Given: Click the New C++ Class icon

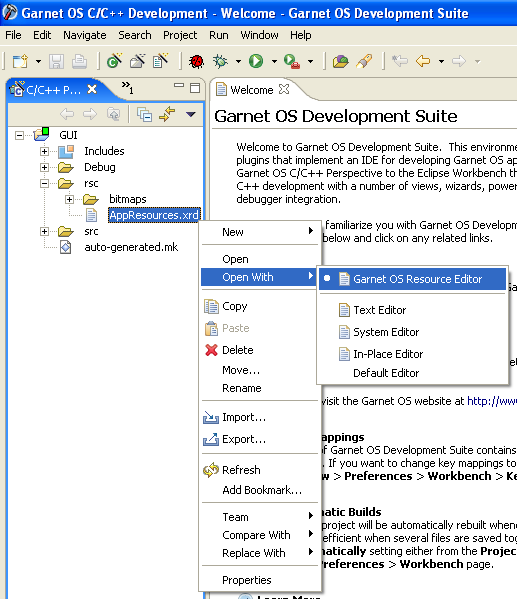Looking at the screenshot, I should point(114,61).
